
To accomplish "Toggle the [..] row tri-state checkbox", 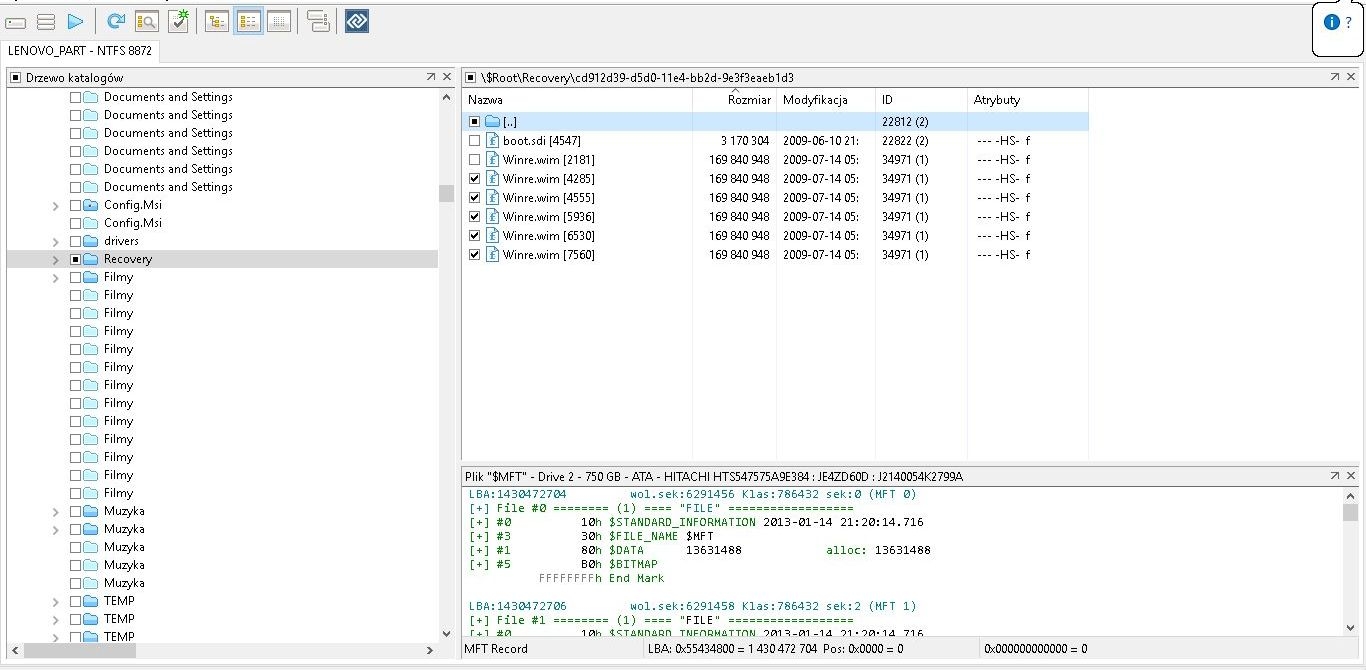I will (475, 122).
